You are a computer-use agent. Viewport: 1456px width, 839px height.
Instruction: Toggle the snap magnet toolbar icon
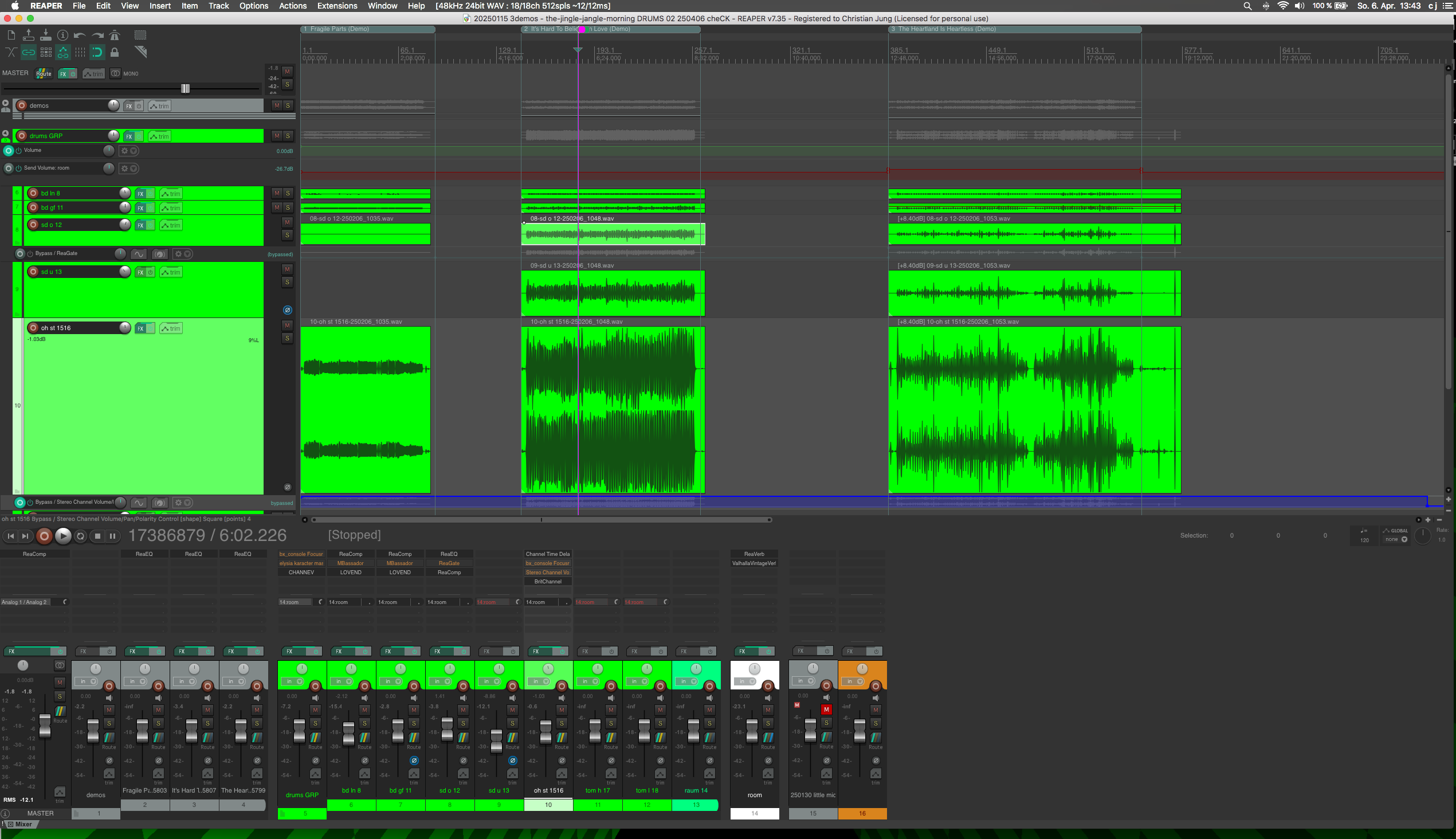(97, 53)
